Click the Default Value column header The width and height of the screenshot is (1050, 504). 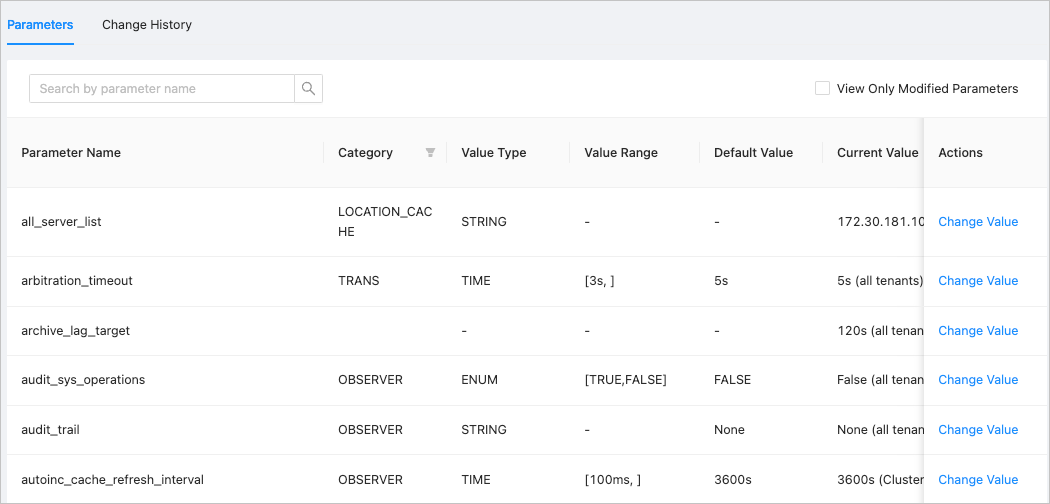pos(753,153)
